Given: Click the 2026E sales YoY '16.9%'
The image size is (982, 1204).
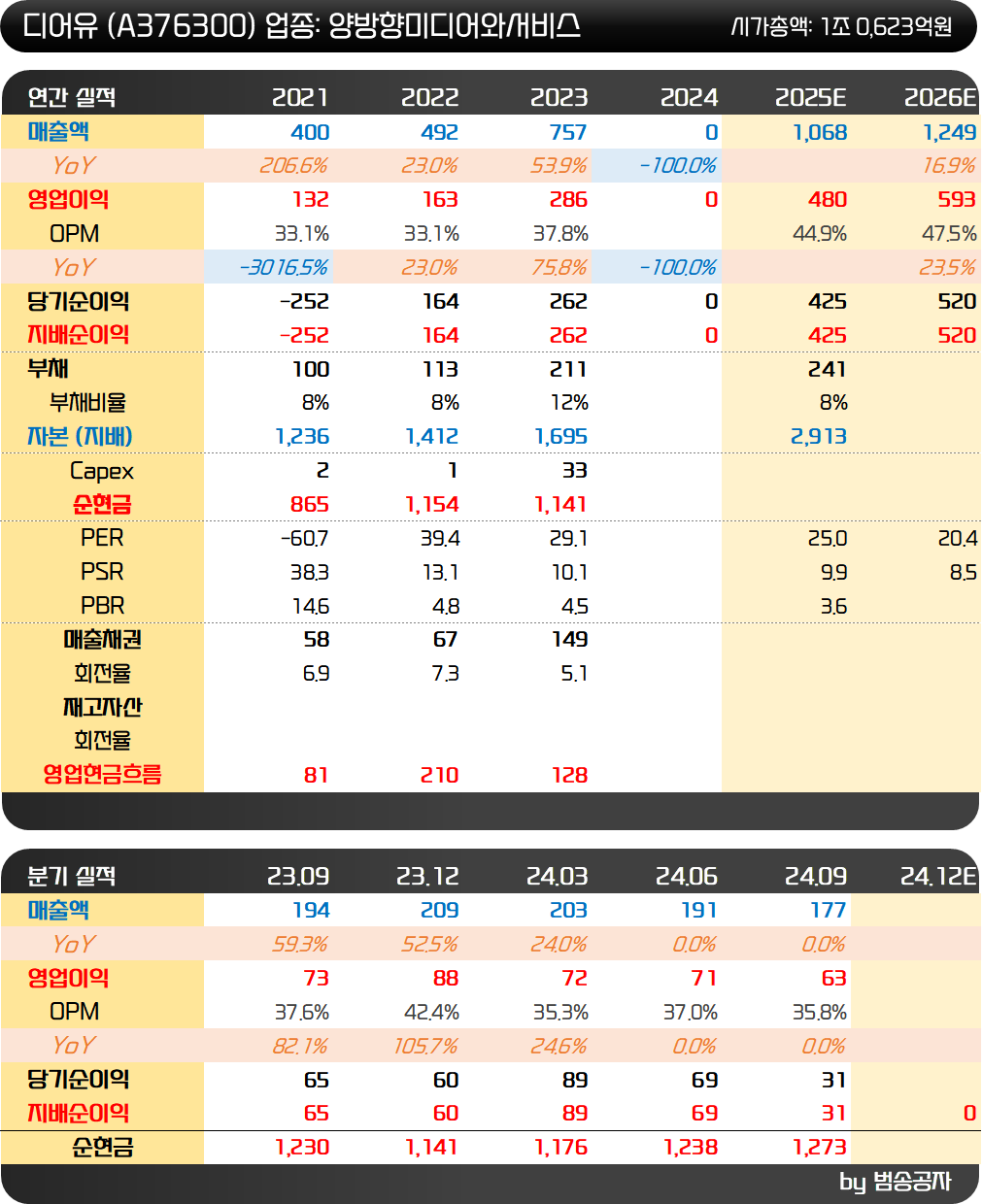Looking at the screenshot, I should pyautogui.click(x=949, y=166).
